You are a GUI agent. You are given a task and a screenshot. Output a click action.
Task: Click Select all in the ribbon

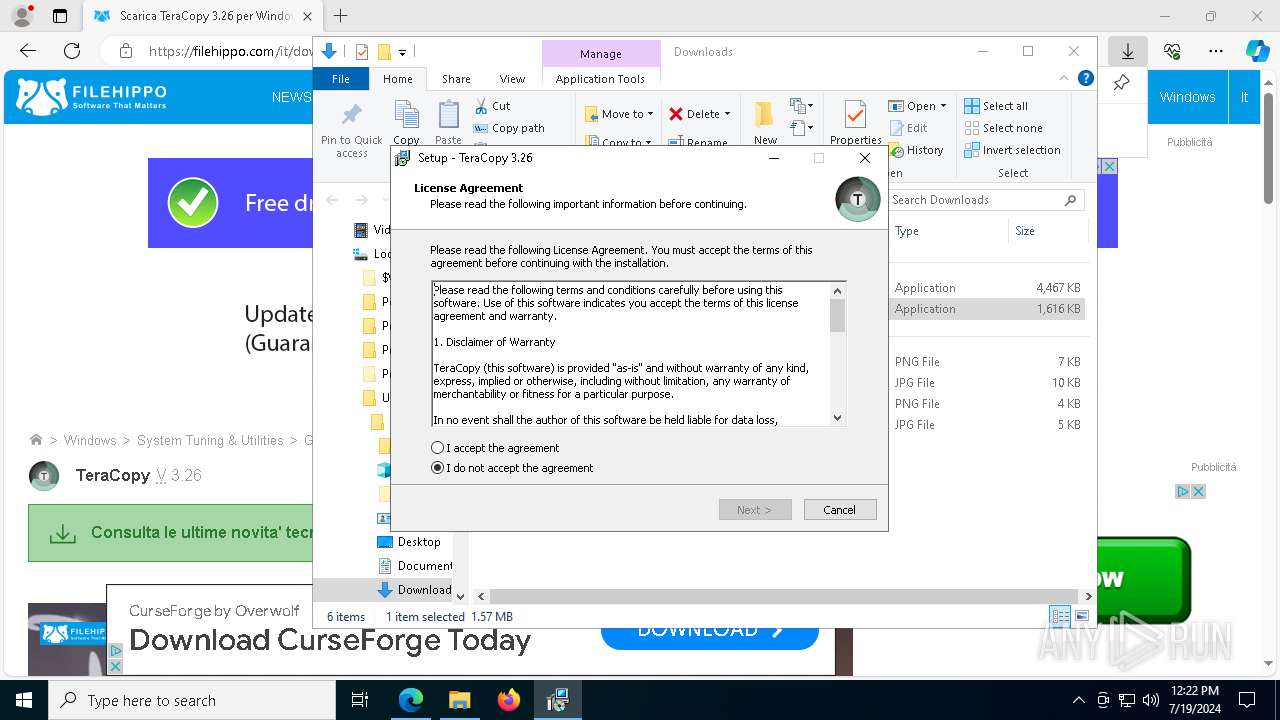pyautogui.click(x=996, y=106)
